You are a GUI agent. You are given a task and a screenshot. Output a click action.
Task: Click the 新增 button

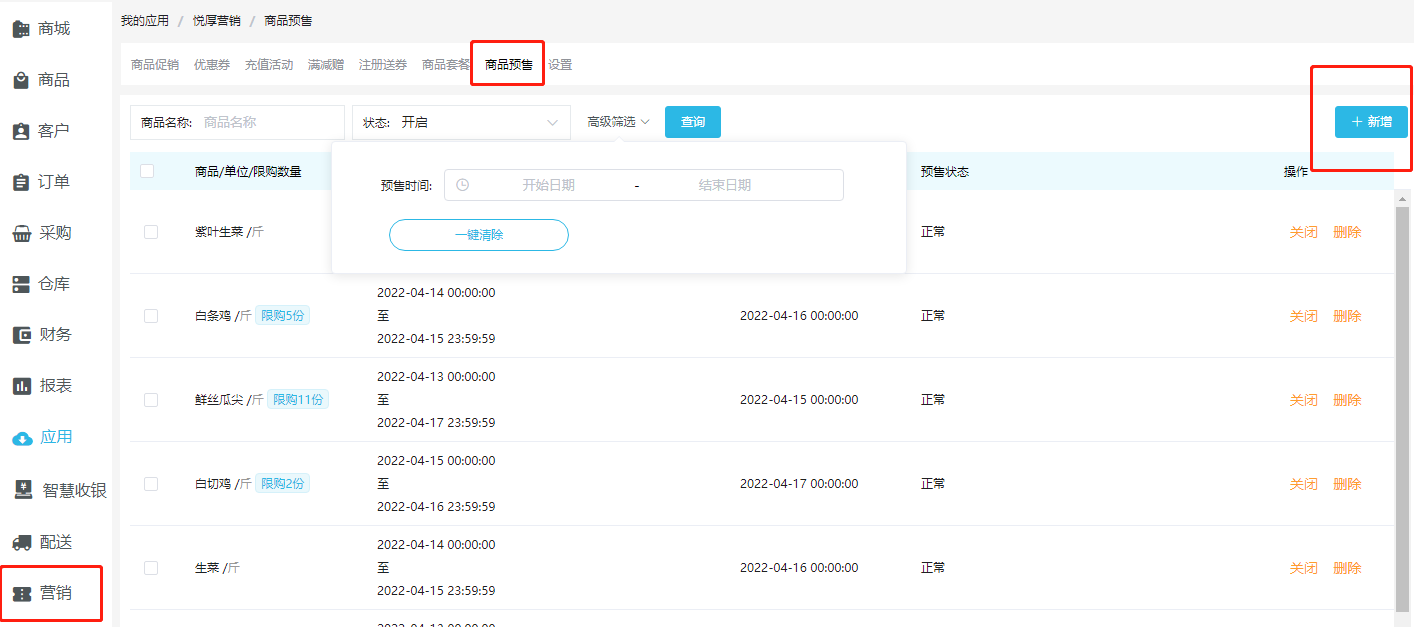click(1371, 122)
